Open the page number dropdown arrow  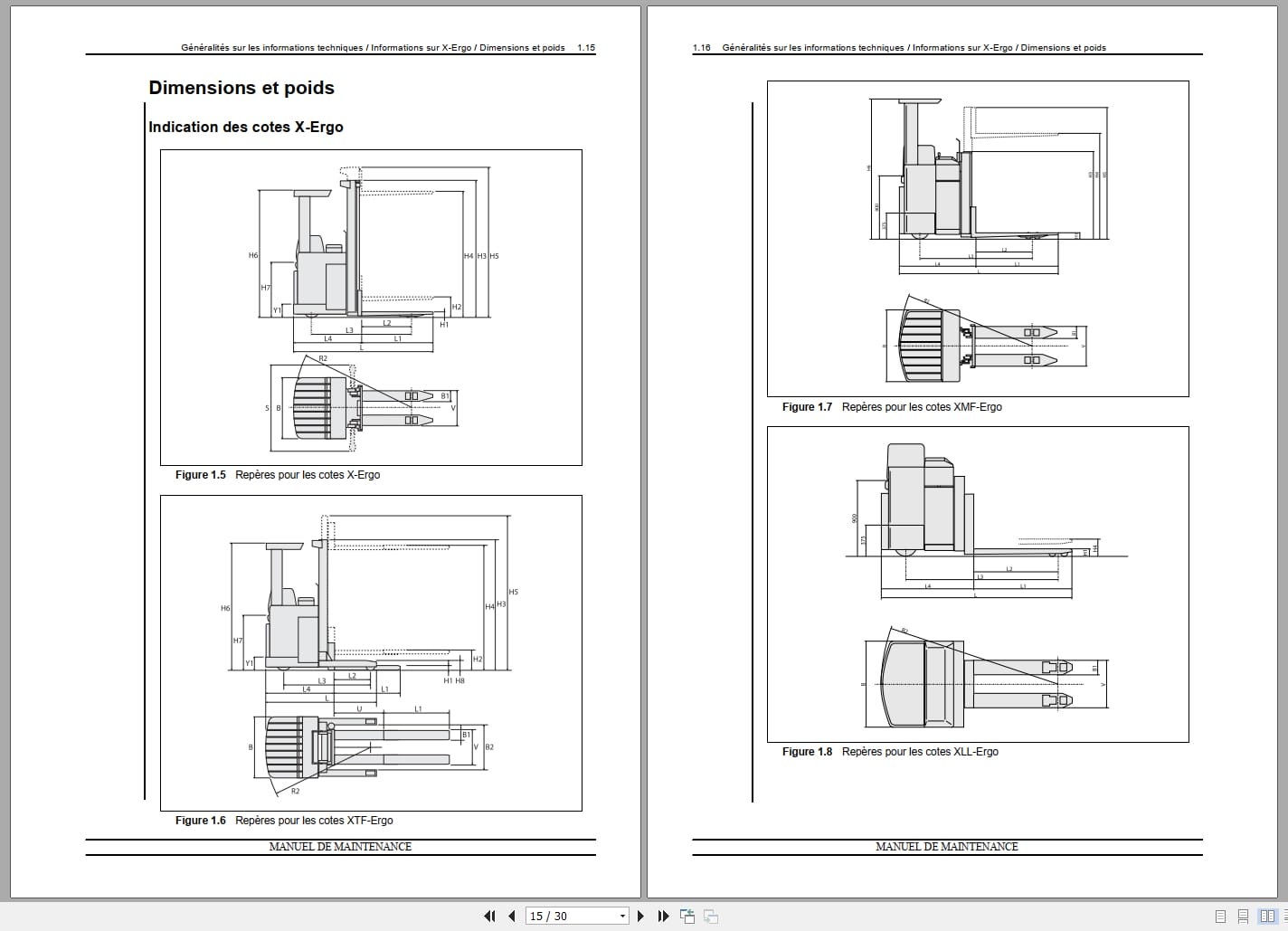[622, 917]
